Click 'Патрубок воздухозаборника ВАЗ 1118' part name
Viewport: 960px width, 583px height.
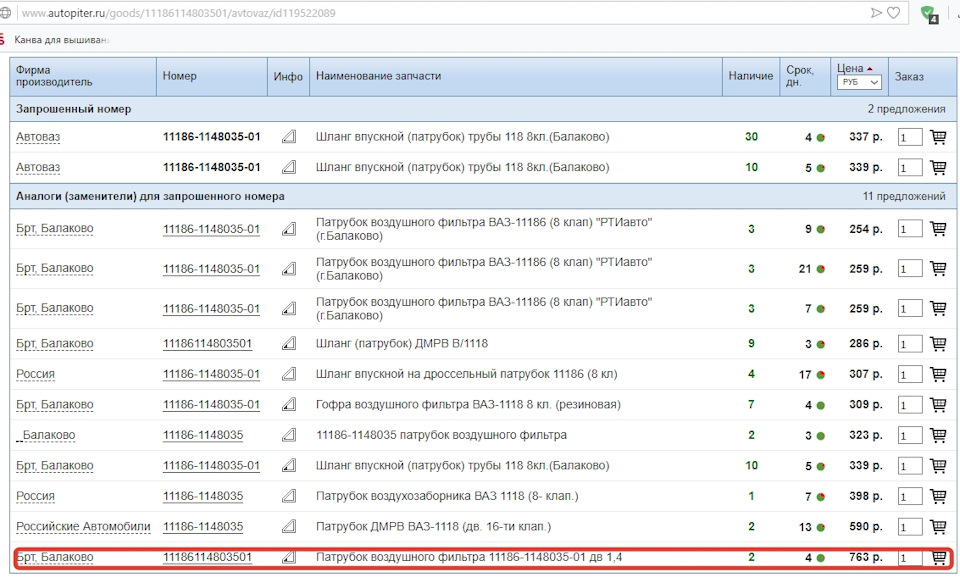click(447, 496)
